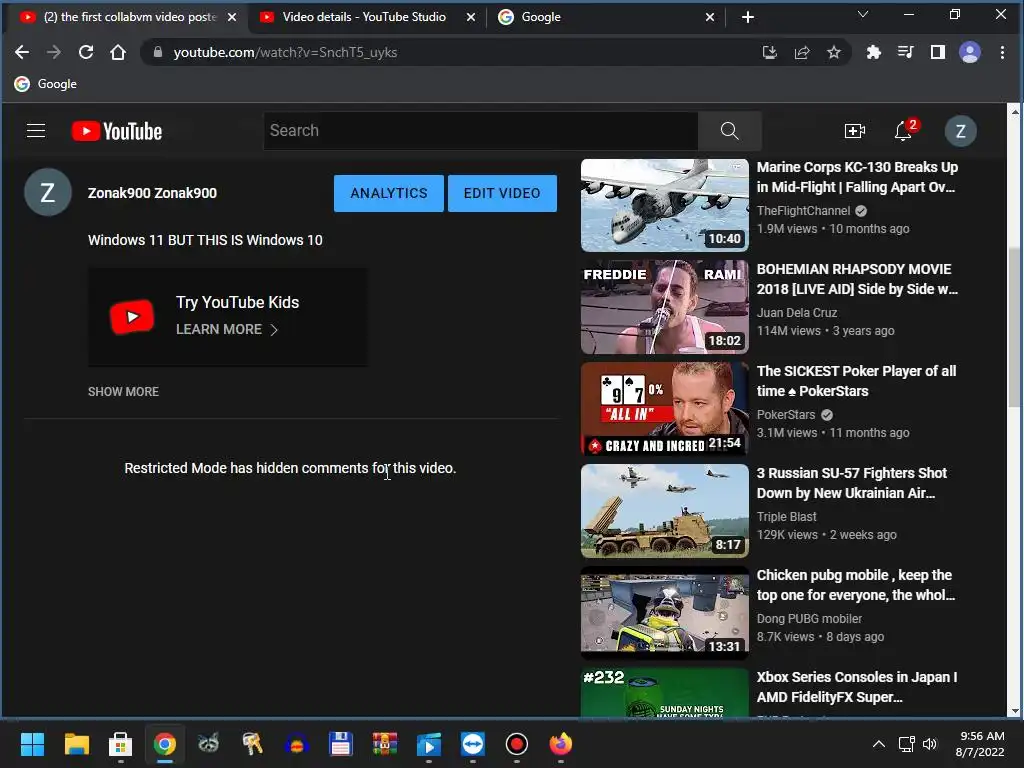
Task: Expand description with SHOW MORE
Action: (x=123, y=391)
